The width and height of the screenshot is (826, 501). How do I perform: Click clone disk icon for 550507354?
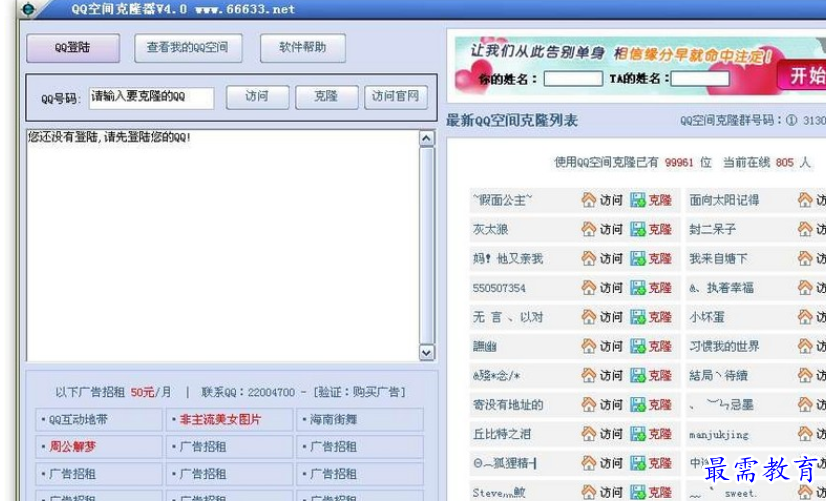[638, 288]
